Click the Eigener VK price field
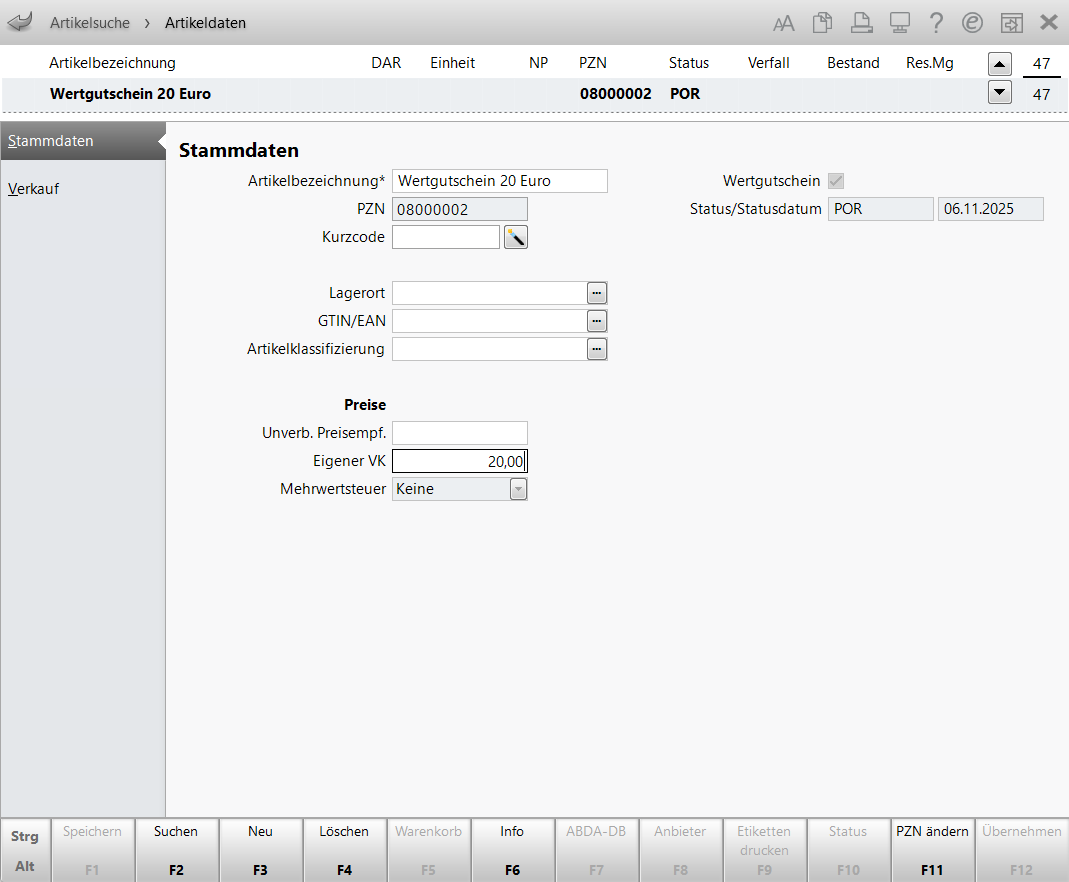 [460, 461]
